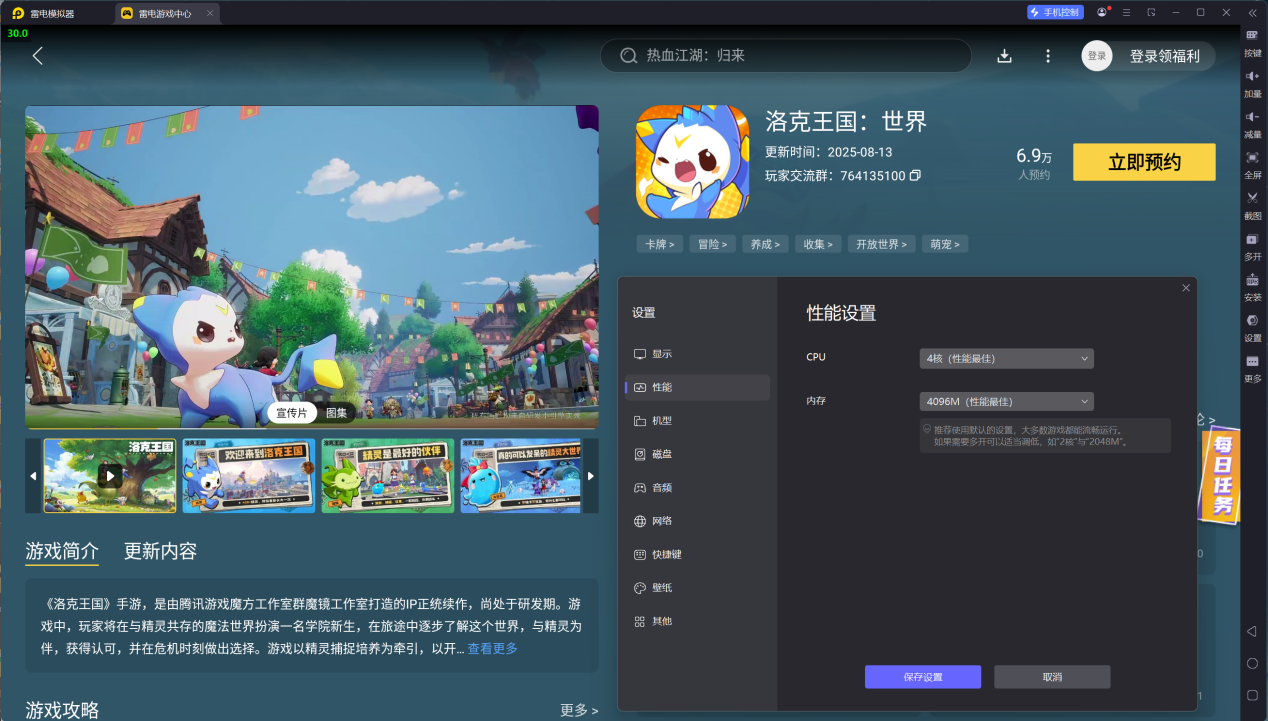Open the 截图 screenshot tool icon
Image resolution: width=1268 pixels, height=721 pixels.
[x=1253, y=200]
